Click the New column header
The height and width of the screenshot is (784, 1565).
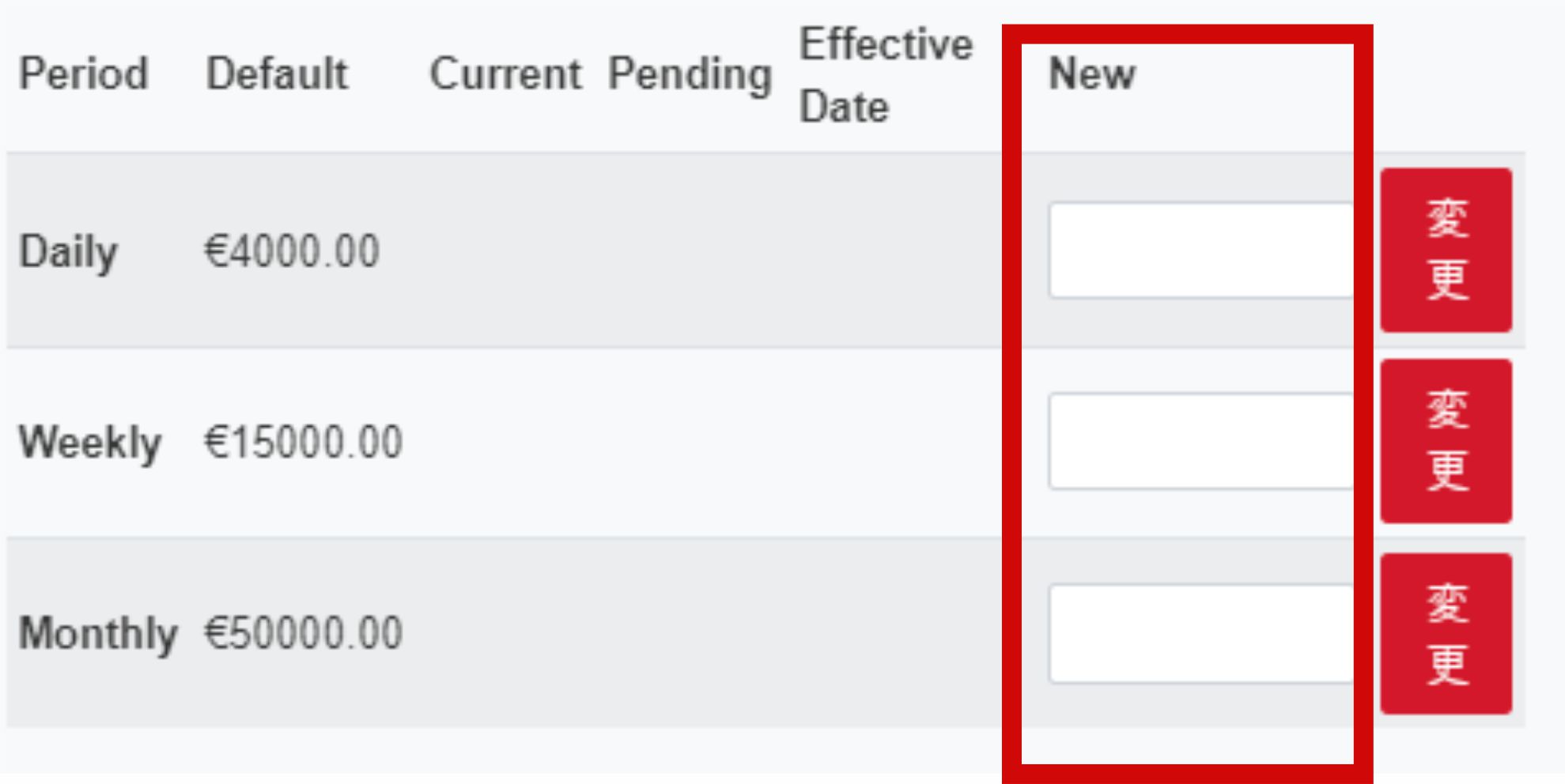pyautogui.click(x=1091, y=74)
